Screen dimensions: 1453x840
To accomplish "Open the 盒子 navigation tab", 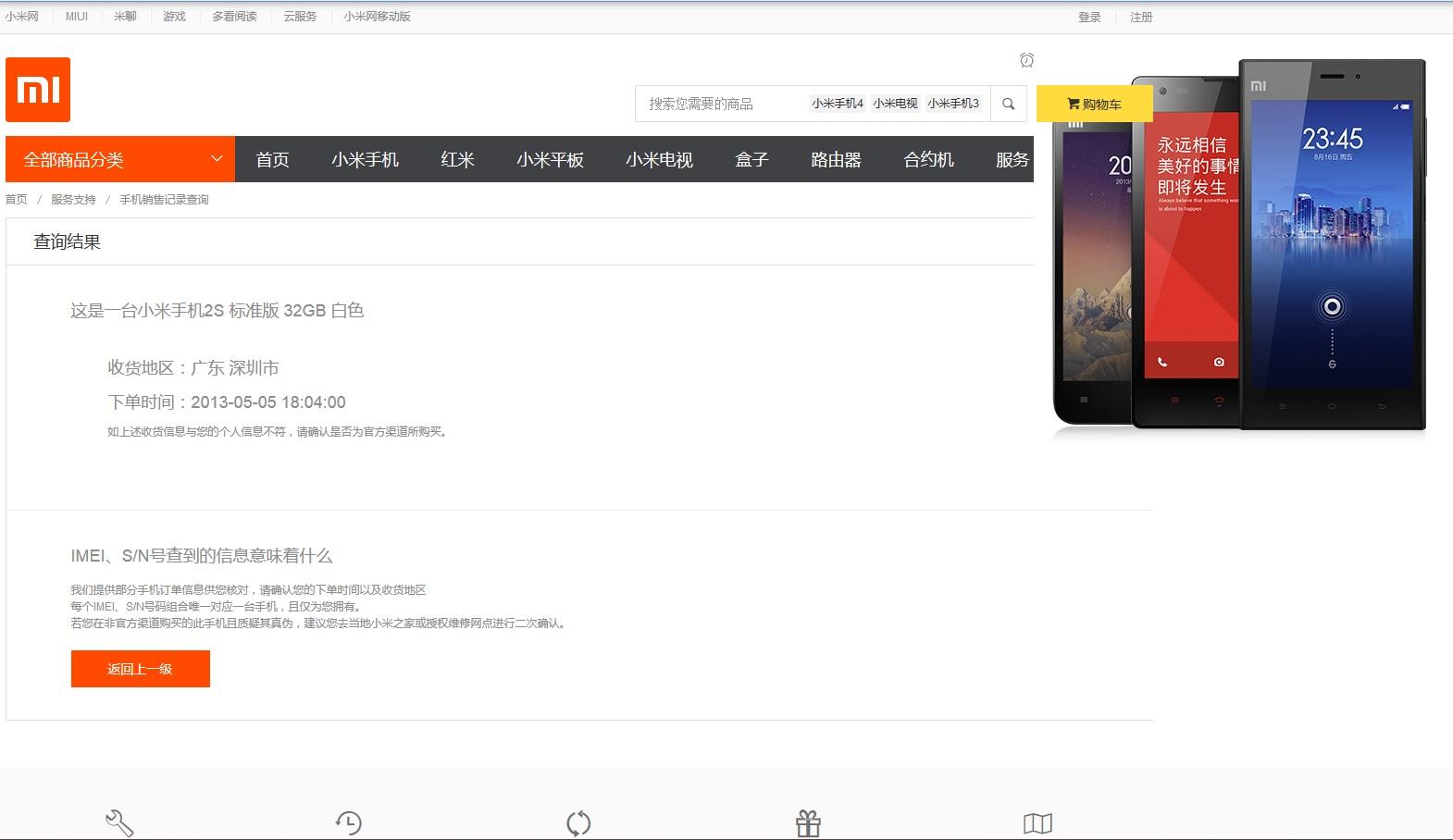I will (751, 159).
